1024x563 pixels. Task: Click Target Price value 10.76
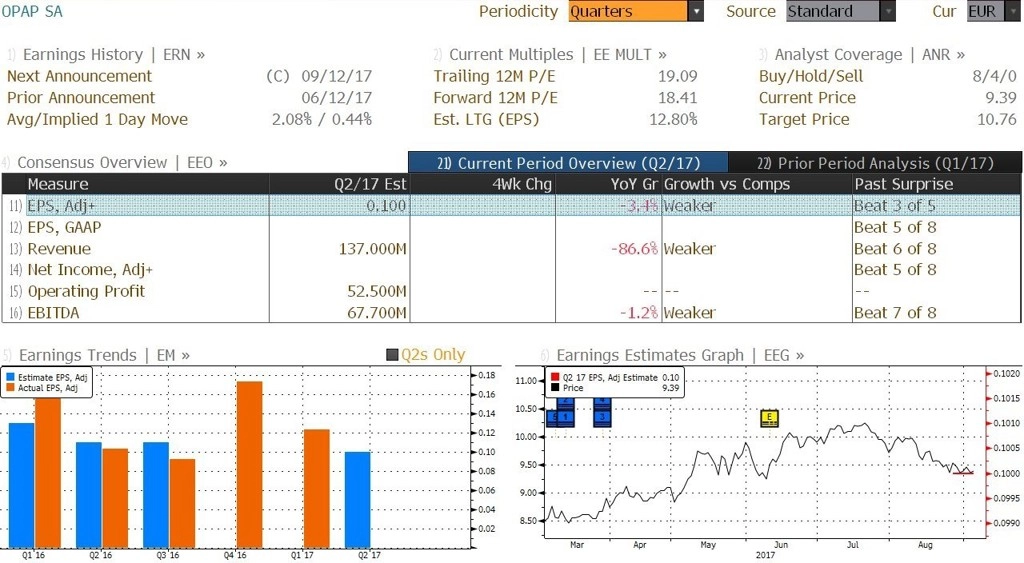[x=997, y=120]
